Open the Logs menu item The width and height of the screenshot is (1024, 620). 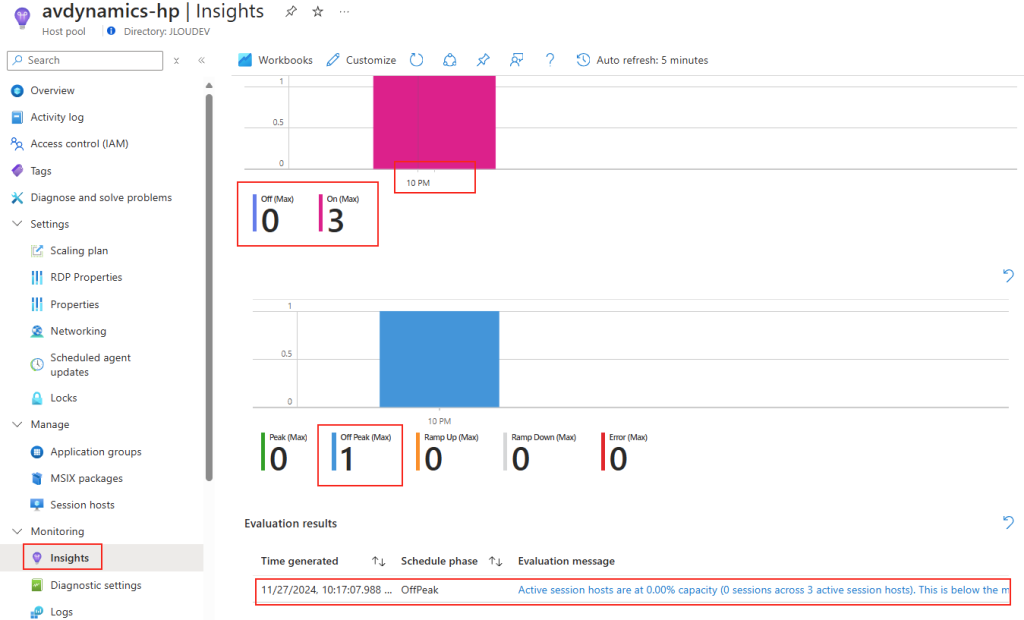(61, 612)
